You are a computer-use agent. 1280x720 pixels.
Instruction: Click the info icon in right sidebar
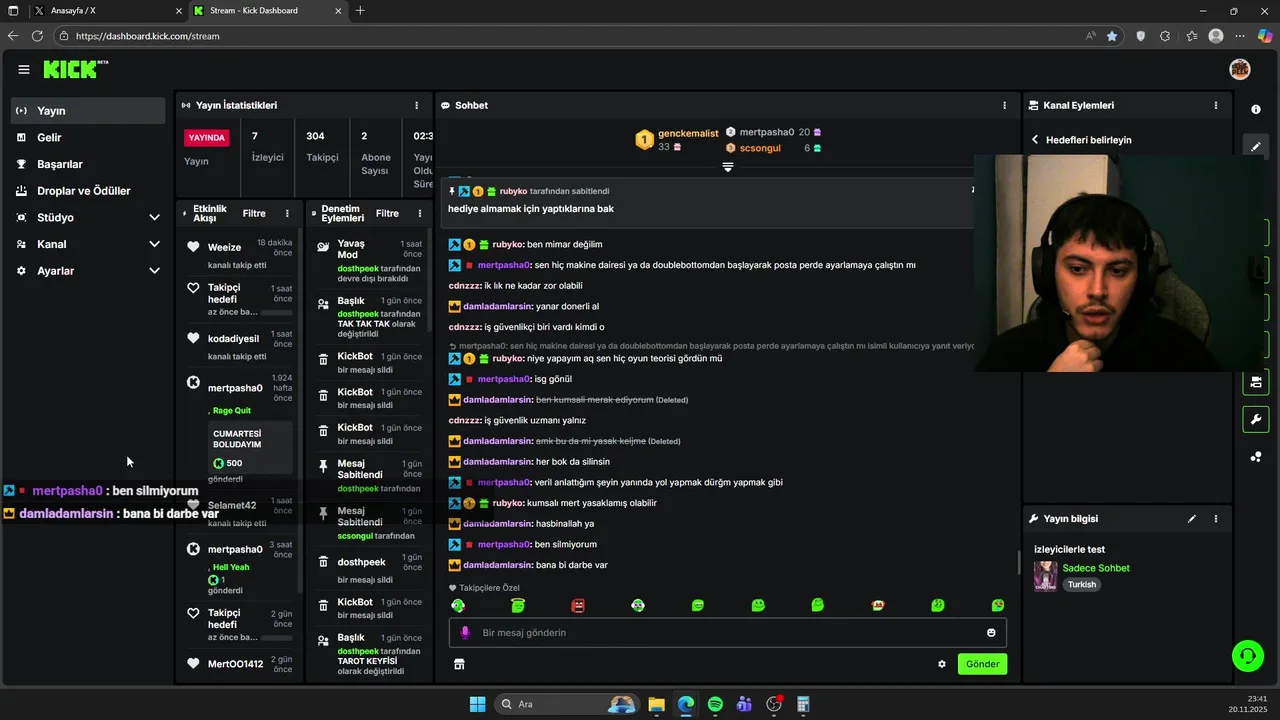[x=1256, y=109]
